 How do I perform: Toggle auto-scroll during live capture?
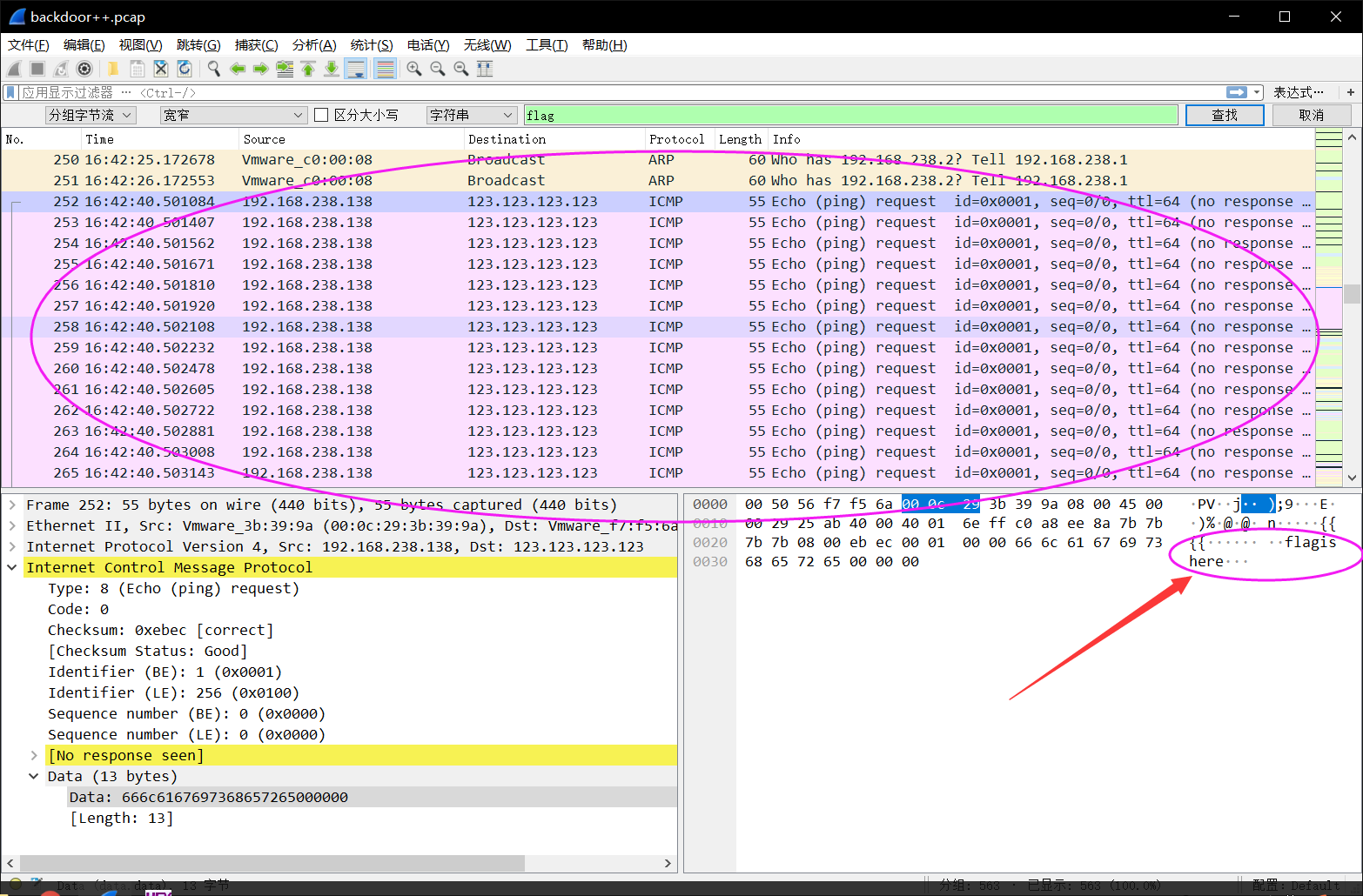pos(355,69)
